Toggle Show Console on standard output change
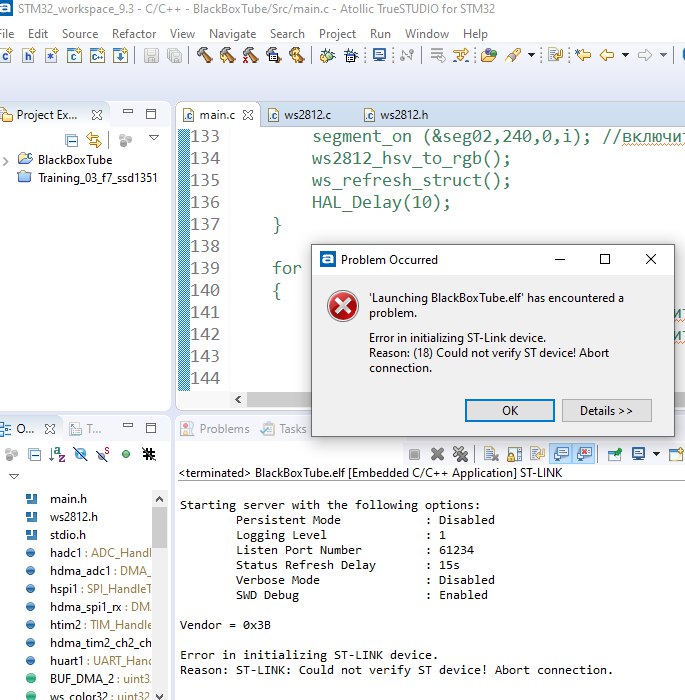Viewport: 685px width, 700px height. click(561, 454)
